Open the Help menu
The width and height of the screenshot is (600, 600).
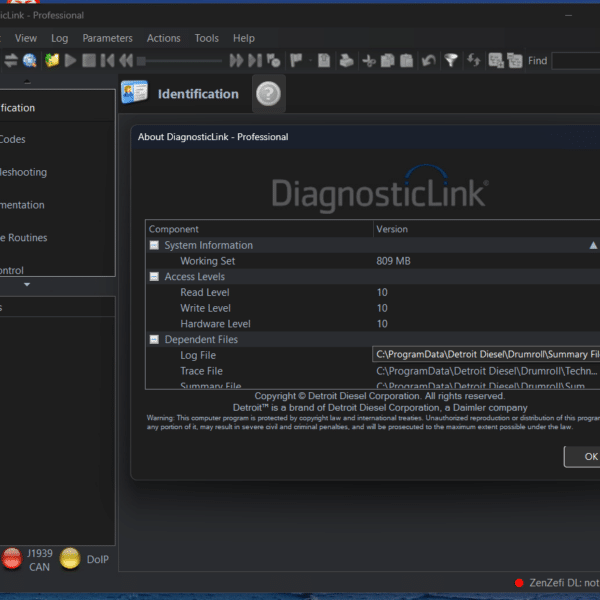pos(244,38)
